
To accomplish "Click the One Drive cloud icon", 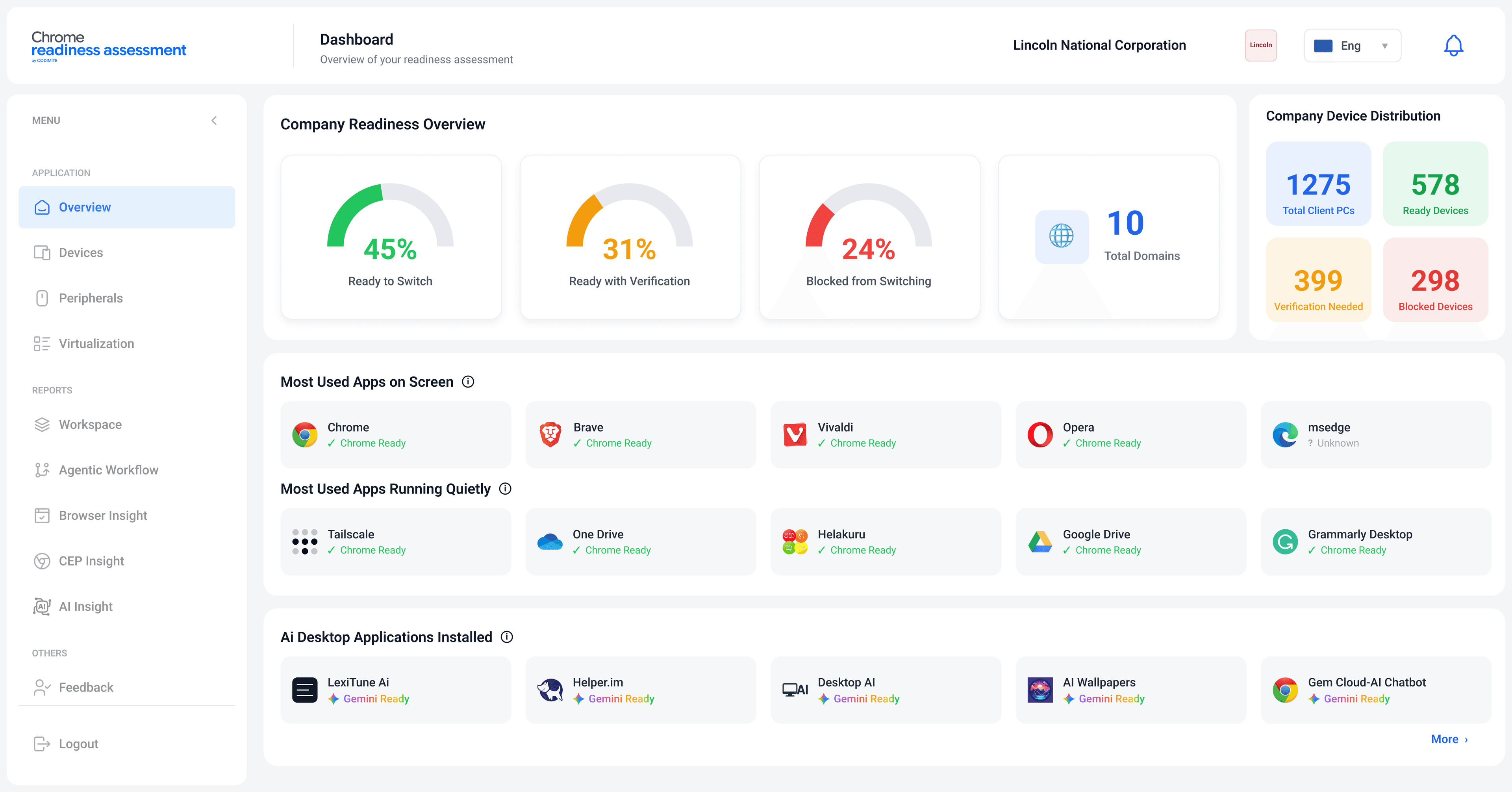I will point(550,541).
